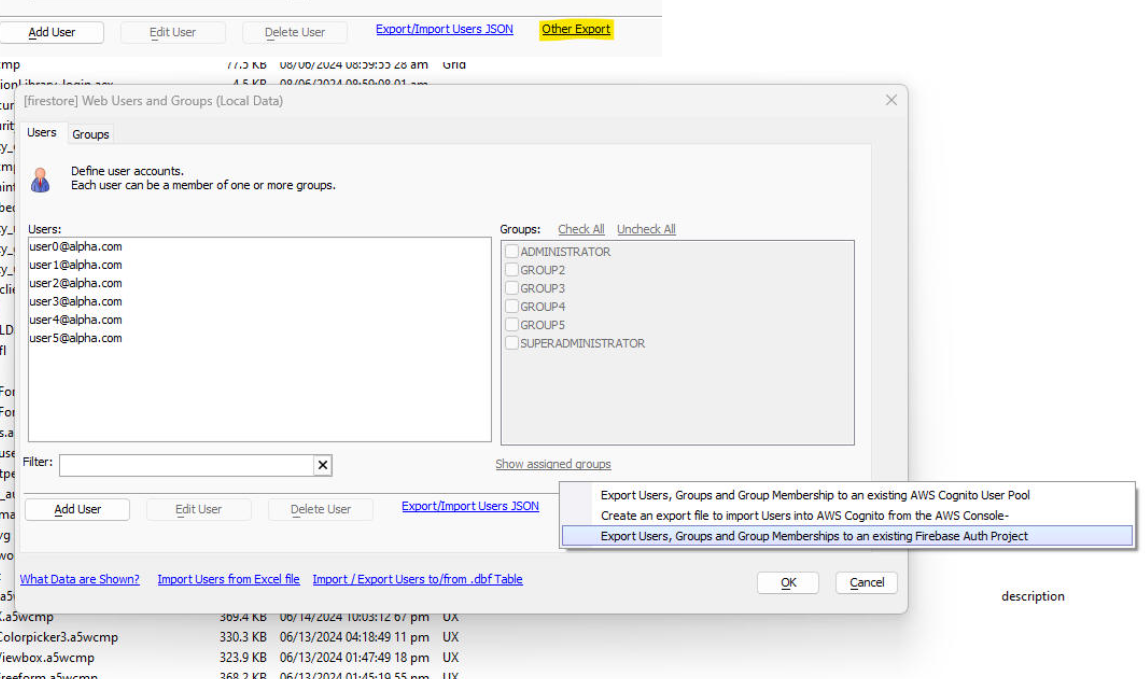
Task: Check the GROUP2 checkbox
Action: click(x=512, y=269)
